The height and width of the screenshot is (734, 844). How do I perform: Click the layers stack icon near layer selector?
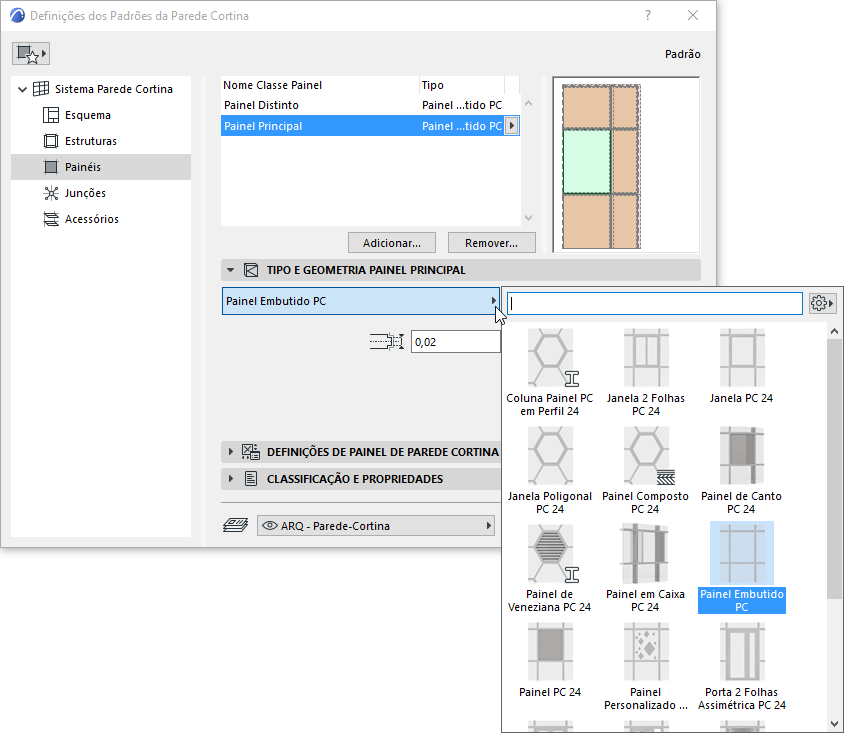point(237,524)
